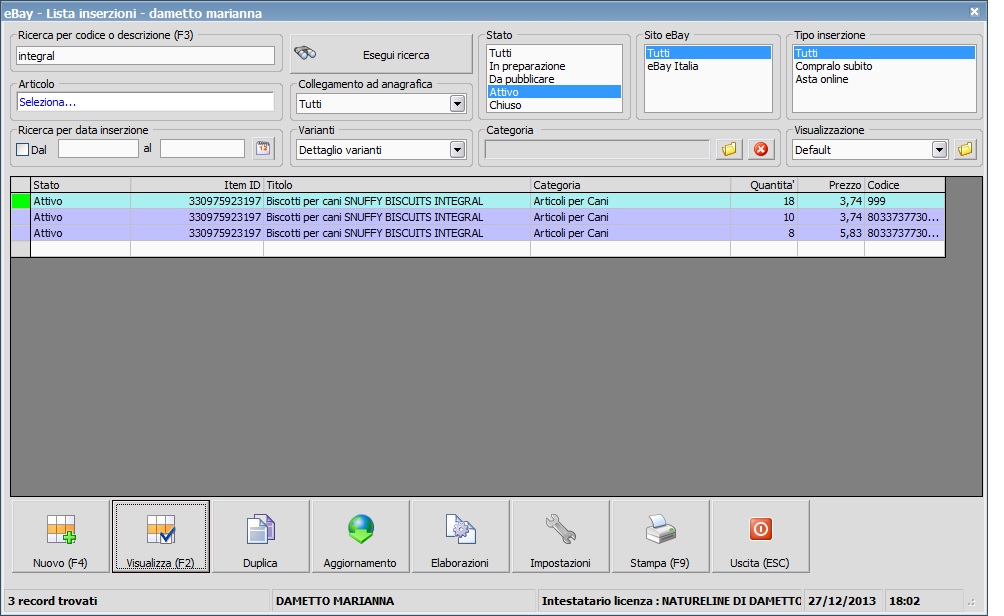Click the Categoria text field
1004x616 pixels.
click(x=597, y=149)
